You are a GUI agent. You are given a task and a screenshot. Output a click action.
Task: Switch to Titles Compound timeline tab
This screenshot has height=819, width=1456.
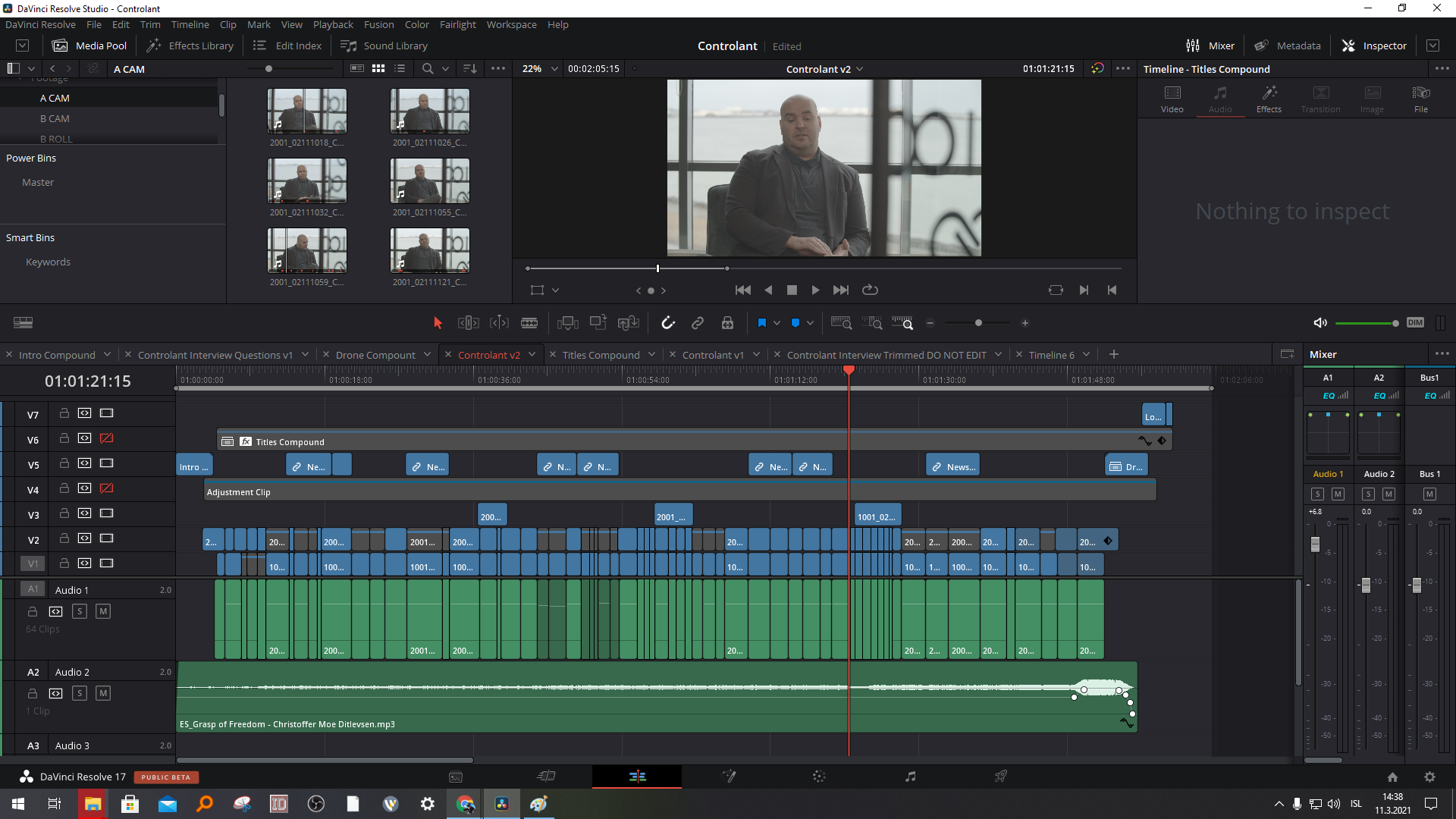601,355
